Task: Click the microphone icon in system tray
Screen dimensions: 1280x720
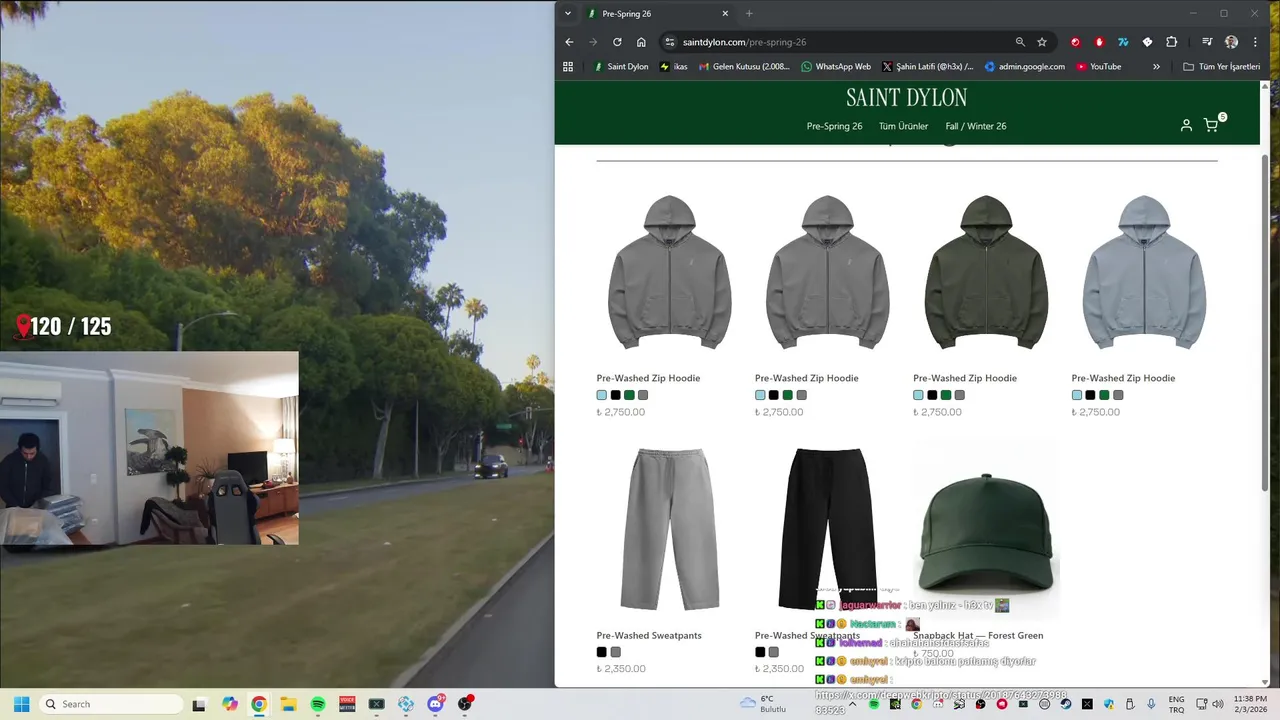Action: click(x=1151, y=704)
